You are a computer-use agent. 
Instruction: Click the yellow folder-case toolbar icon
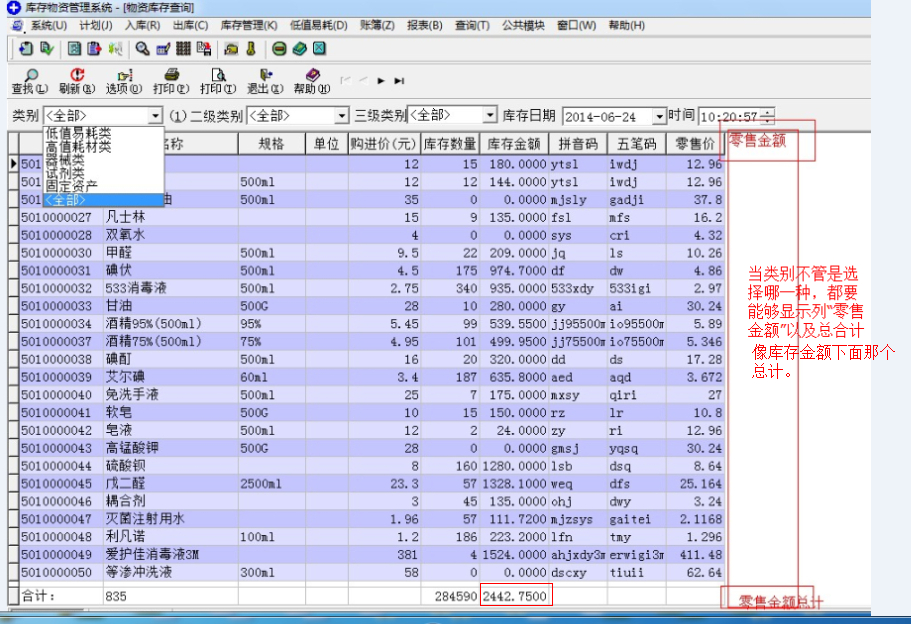click(x=231, y=49)
